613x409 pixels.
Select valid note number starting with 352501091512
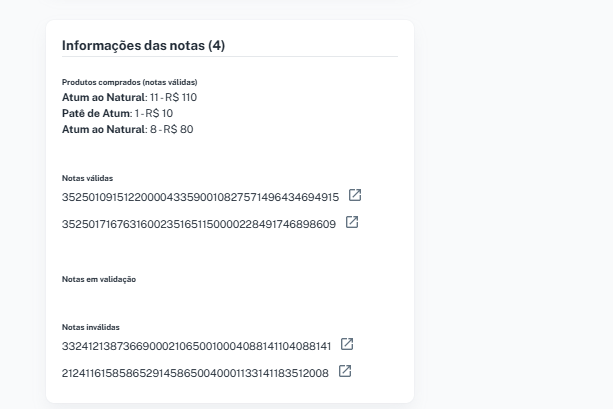coord(200,196)
